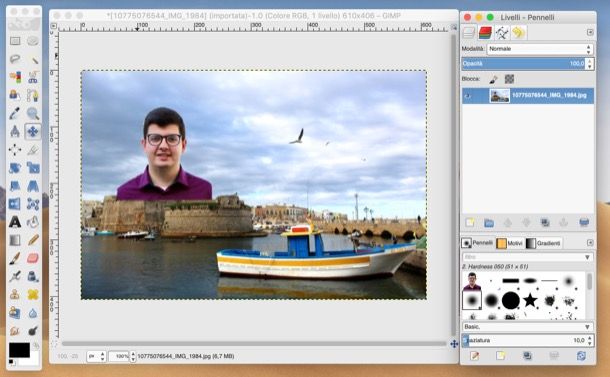Select the Blur/Sharpen droplet tool
The height and width of the screenshot is (377, 610).
click(33, 313)
